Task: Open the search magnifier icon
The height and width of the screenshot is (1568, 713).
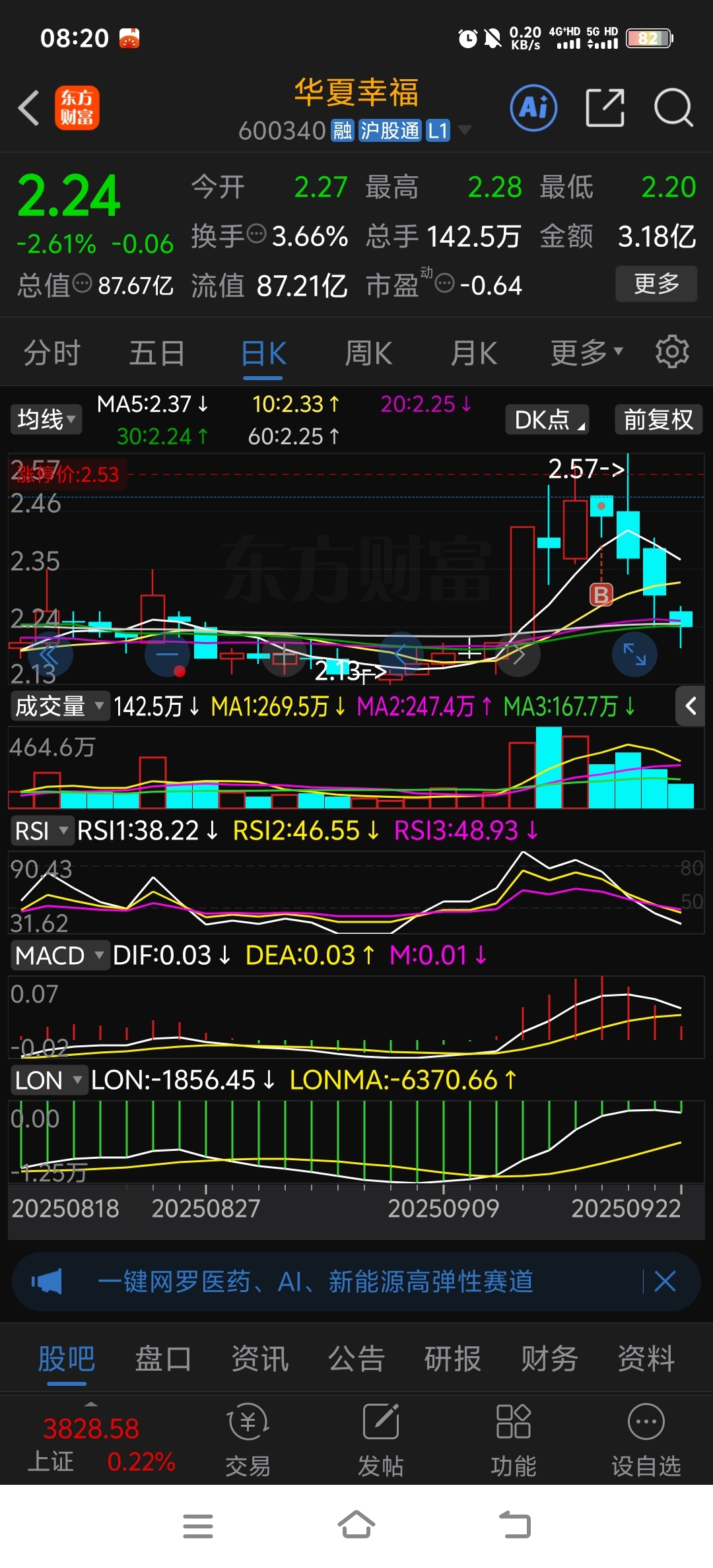Action: (x=673, y=108)
